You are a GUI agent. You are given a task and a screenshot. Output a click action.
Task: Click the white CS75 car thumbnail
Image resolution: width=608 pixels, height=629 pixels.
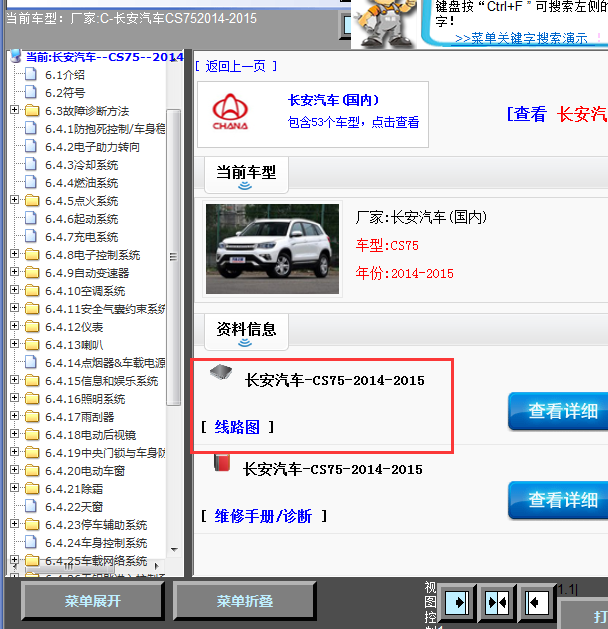pyautogui.click(x=272, y=249)
